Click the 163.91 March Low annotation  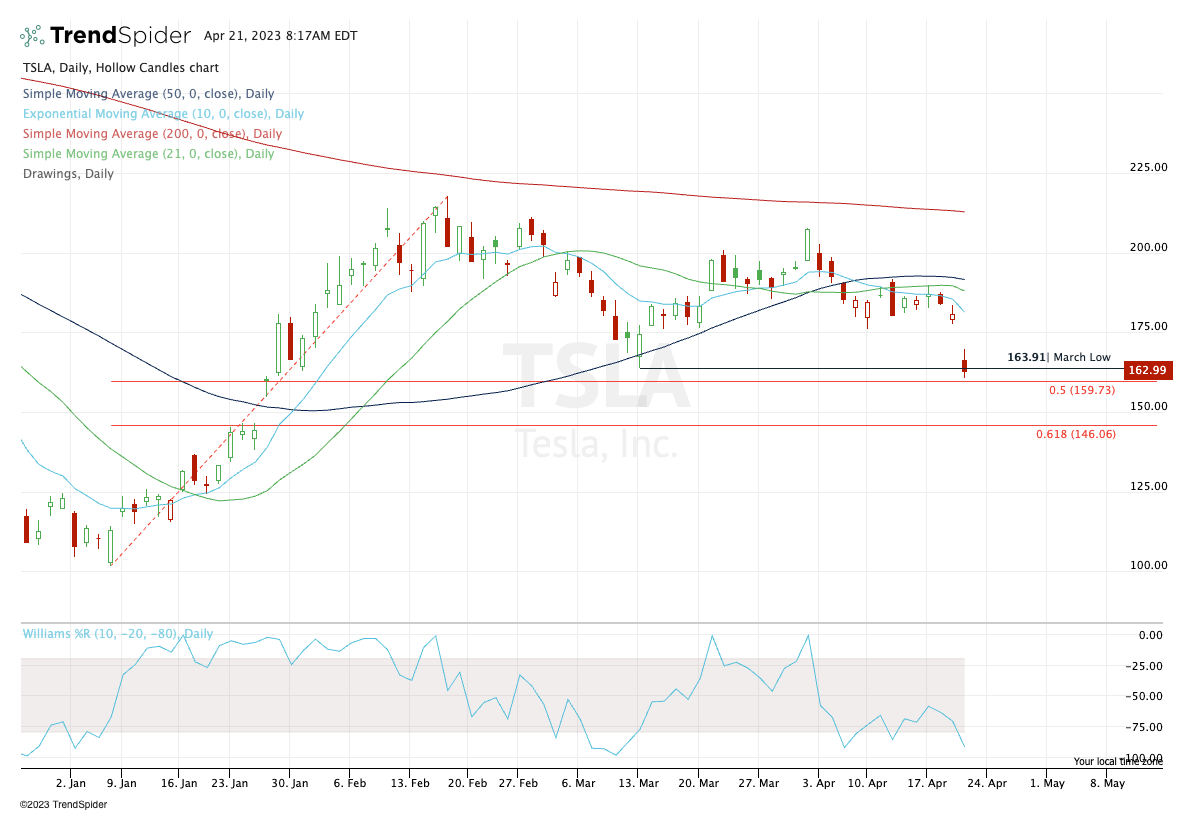(1059, 358)
